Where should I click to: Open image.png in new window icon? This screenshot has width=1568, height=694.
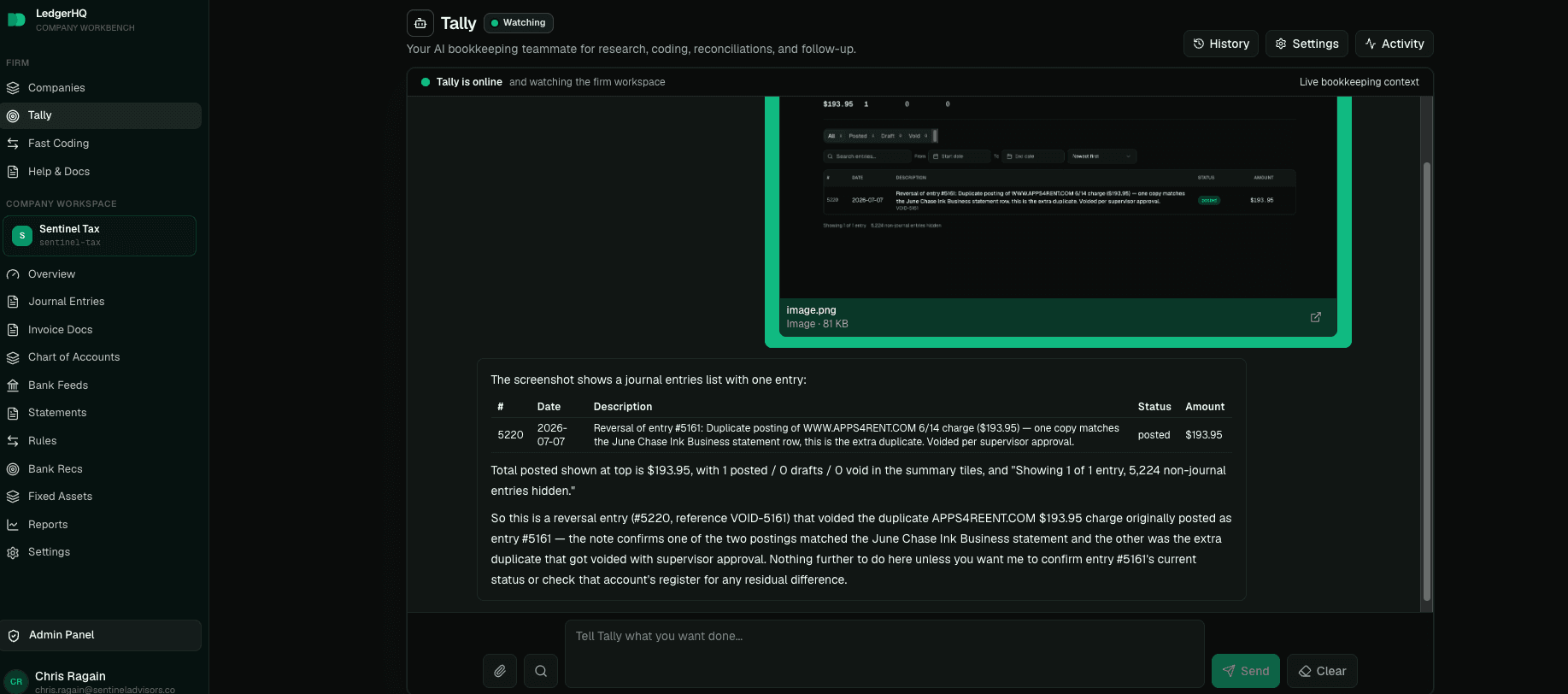click(x=1316, y=317)
